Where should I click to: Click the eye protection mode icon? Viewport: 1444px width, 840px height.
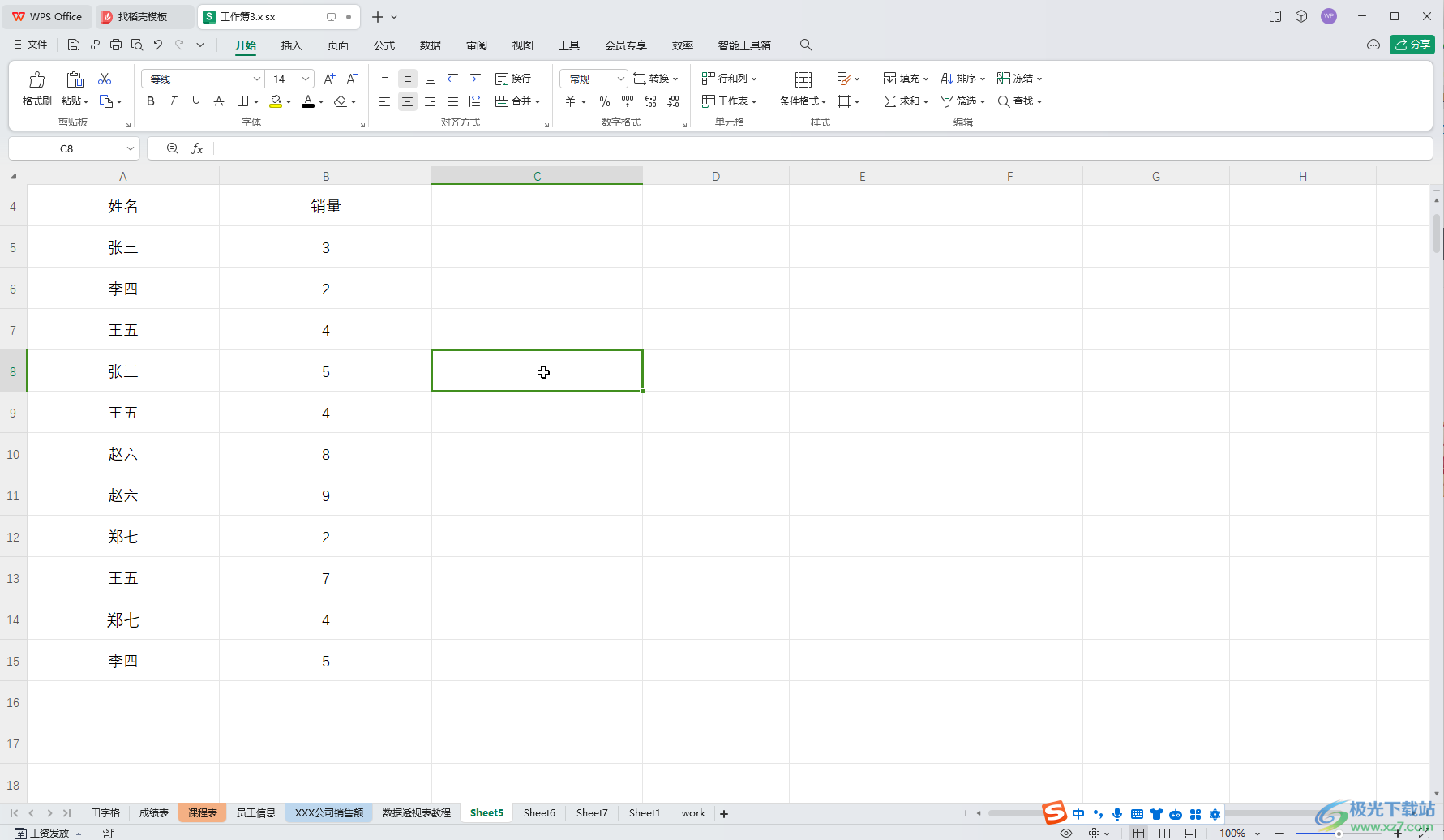tap(1066, 833)
